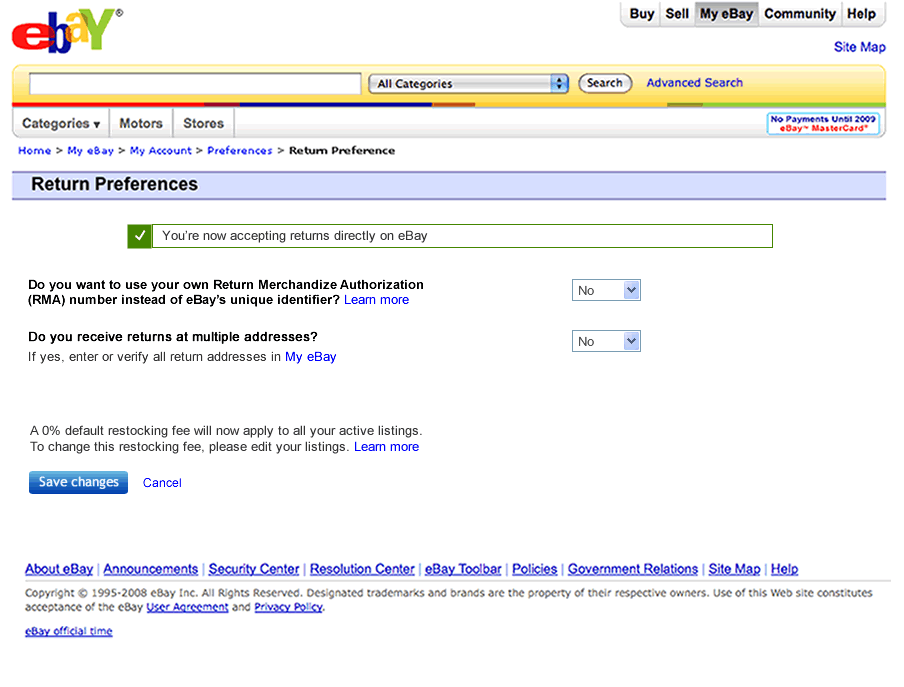Open the Community tab
This screenshot has width=904, height=687.
(800, 14)
